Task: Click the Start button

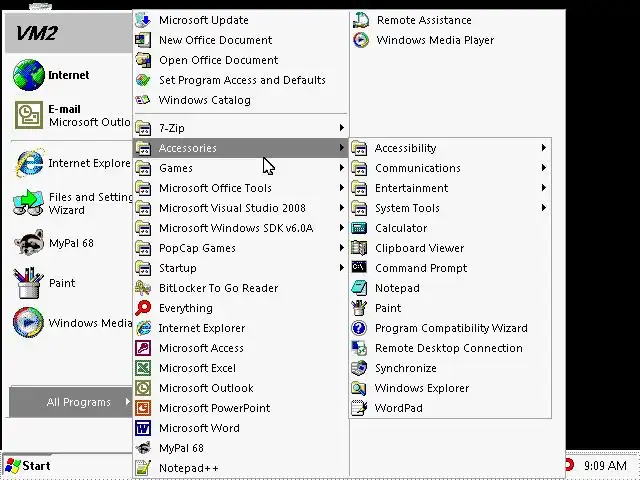Action: pyautogui.click(x=28, y=465)
